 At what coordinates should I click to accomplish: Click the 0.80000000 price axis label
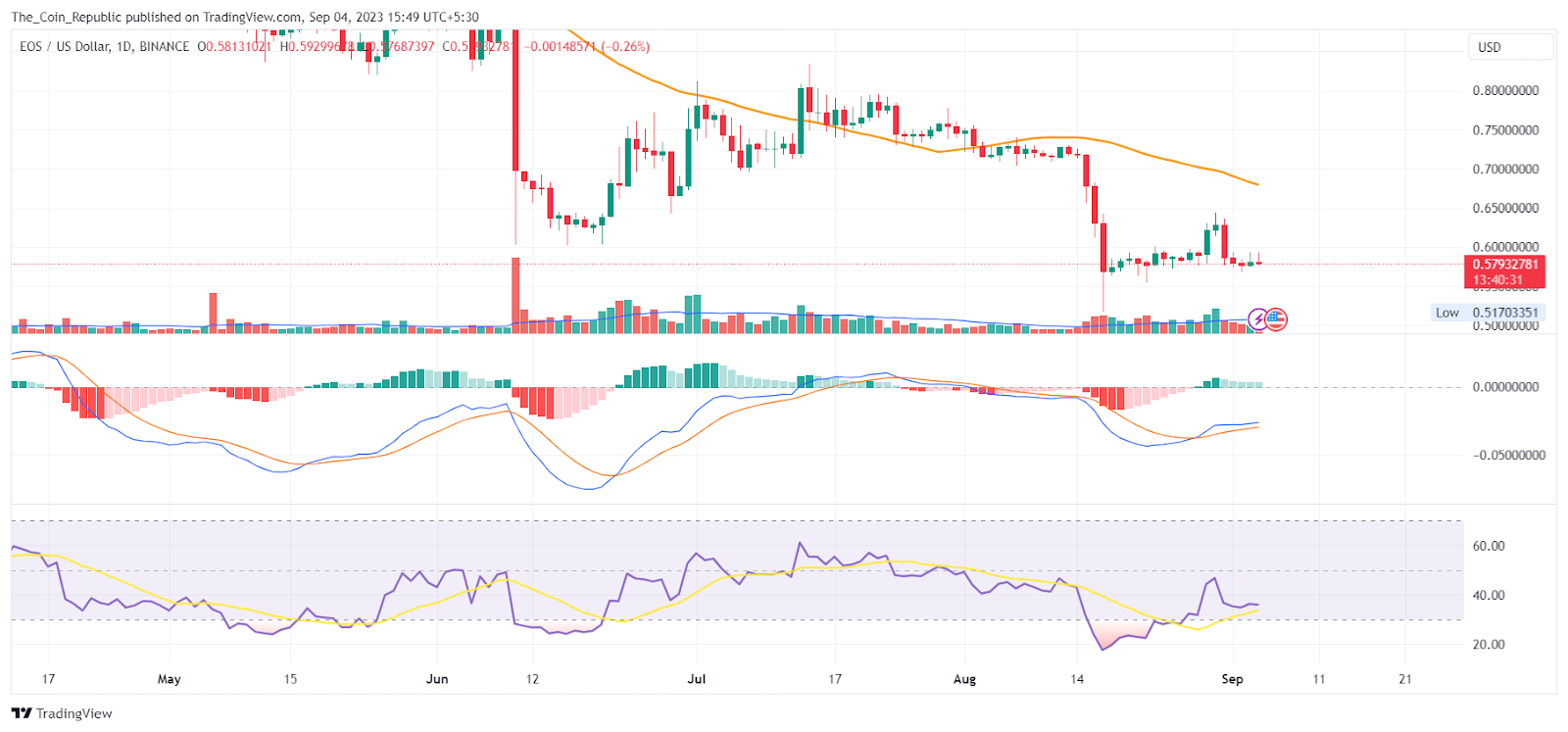point(1505,90)
